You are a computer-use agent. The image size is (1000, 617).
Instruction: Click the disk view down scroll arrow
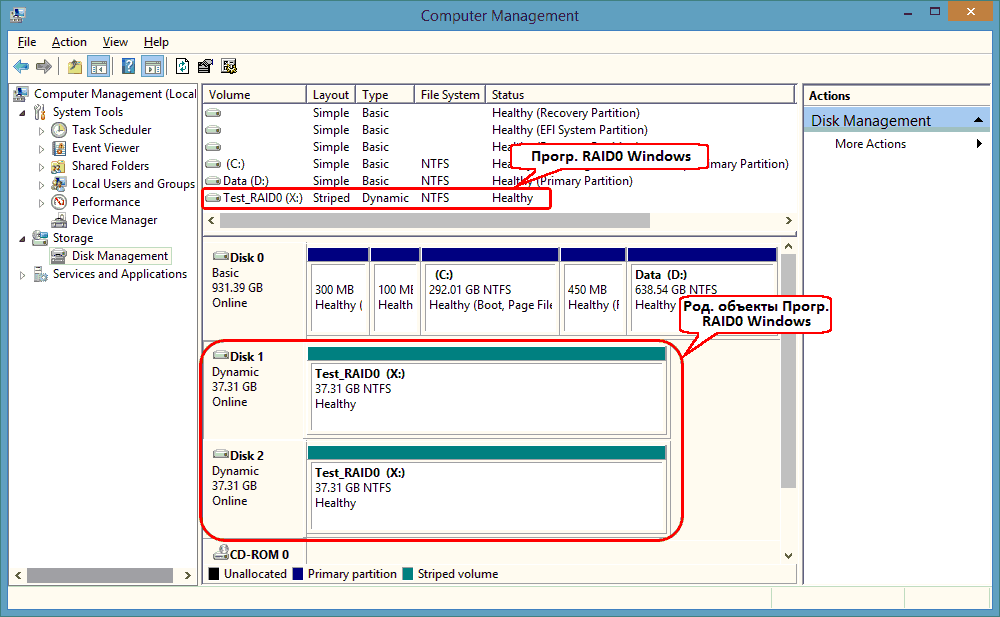click(789, 556)
